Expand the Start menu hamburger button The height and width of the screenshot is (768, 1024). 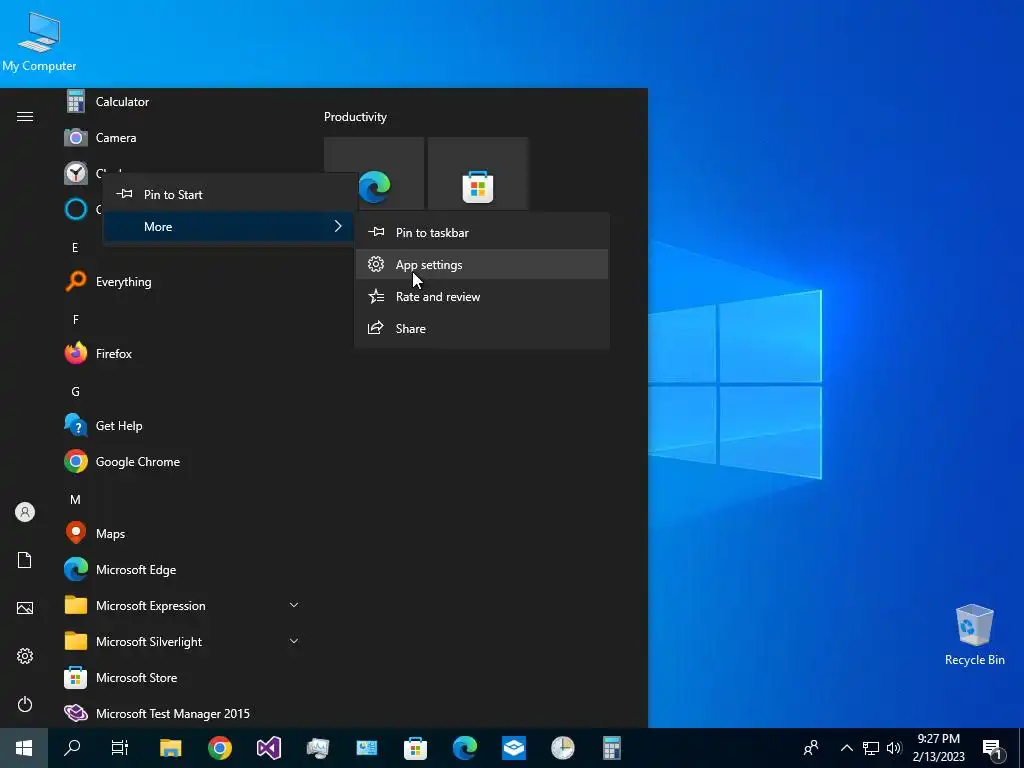25,117
